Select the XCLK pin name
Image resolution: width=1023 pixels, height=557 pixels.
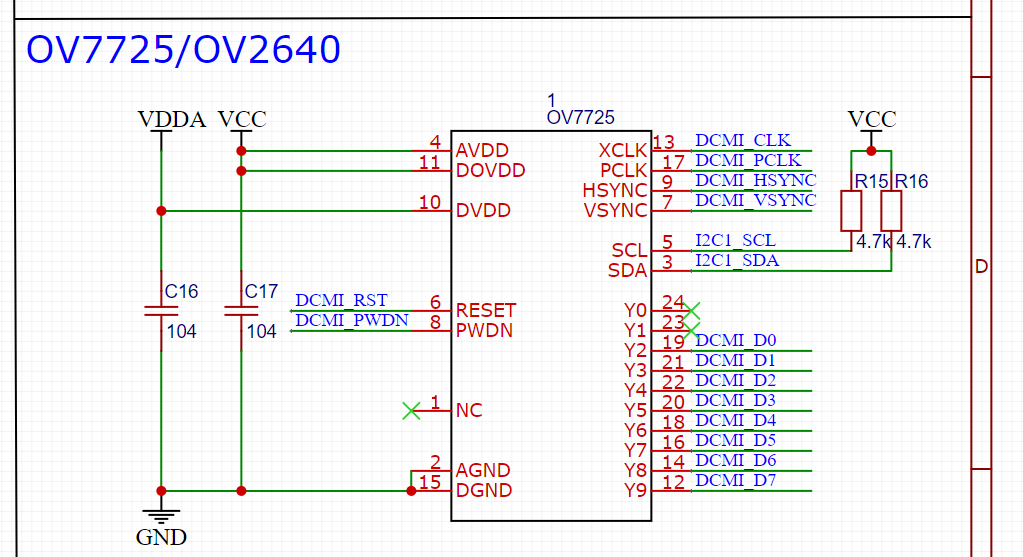[622, 151]
